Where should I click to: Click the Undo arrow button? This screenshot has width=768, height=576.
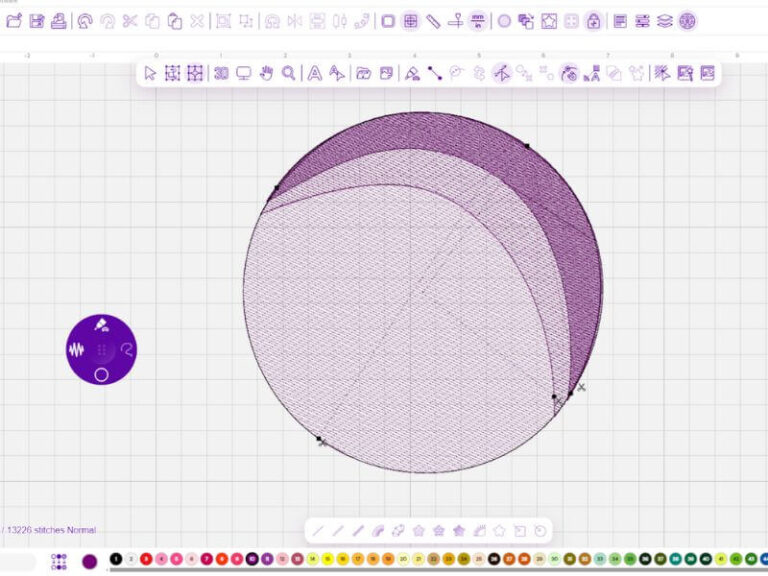(x=84, y=20)
